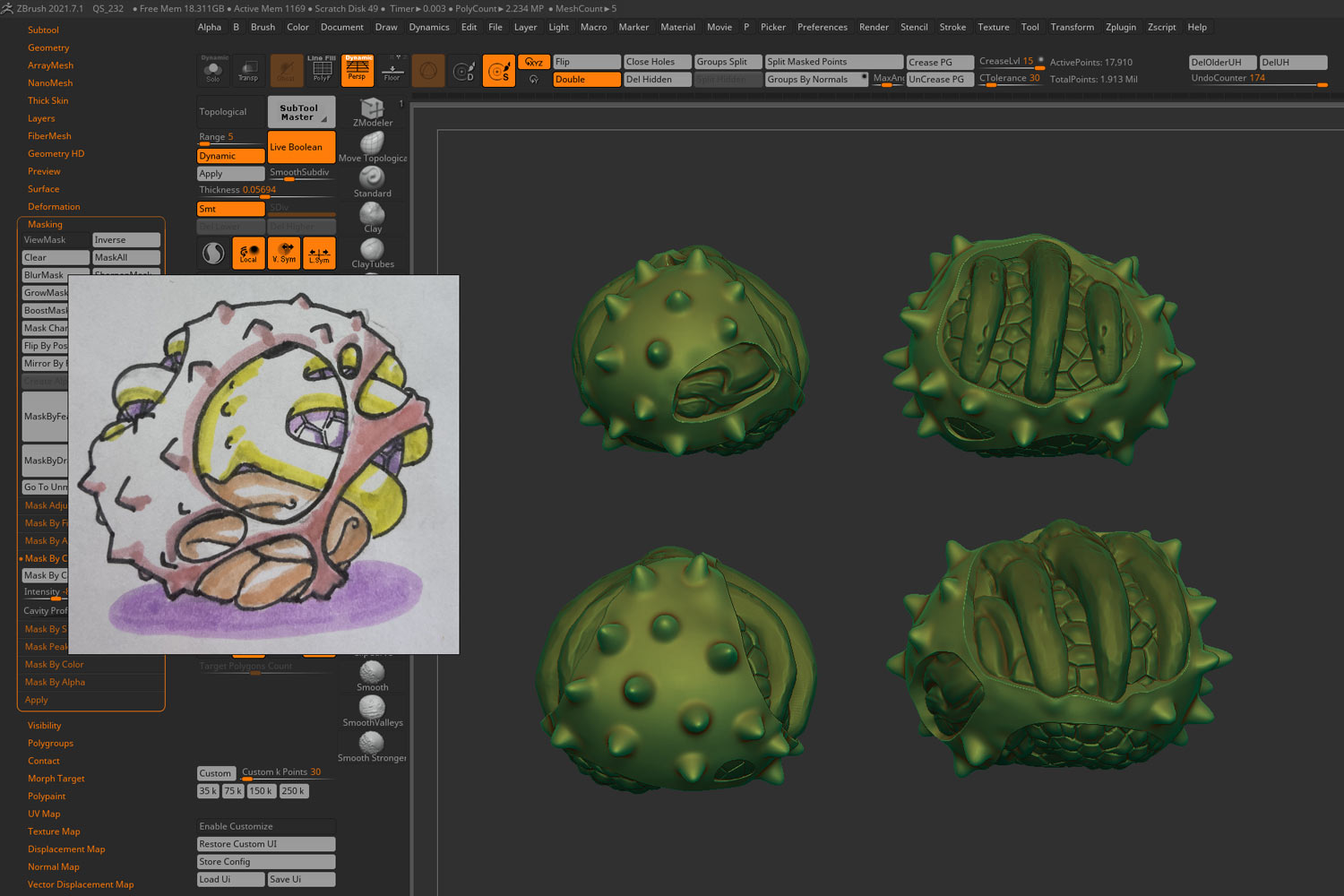Toggle Solo mode icon

pyautogui.click(x=213, y=71)
